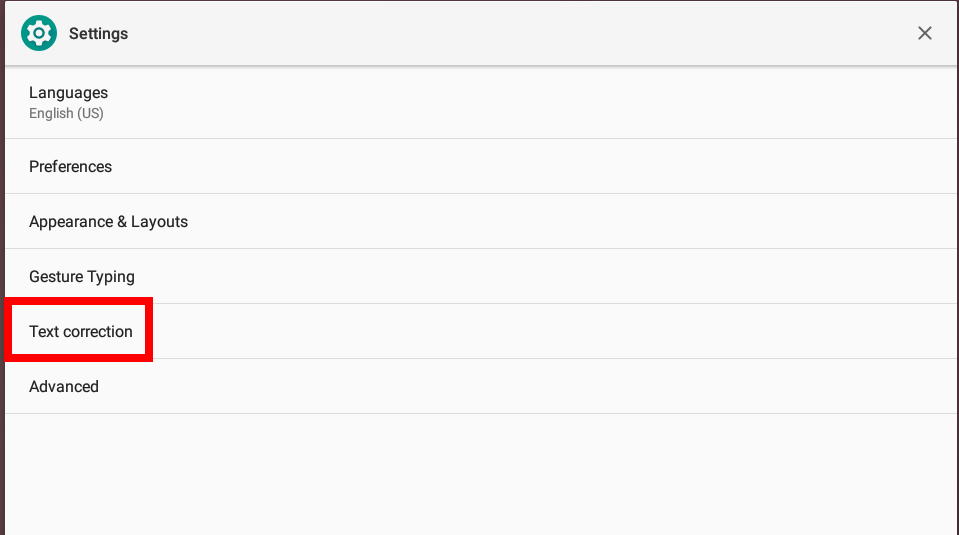Viewport: 959px width, 535px height.
Task: Go to Gesture Typing options
Action: [480, 276]
